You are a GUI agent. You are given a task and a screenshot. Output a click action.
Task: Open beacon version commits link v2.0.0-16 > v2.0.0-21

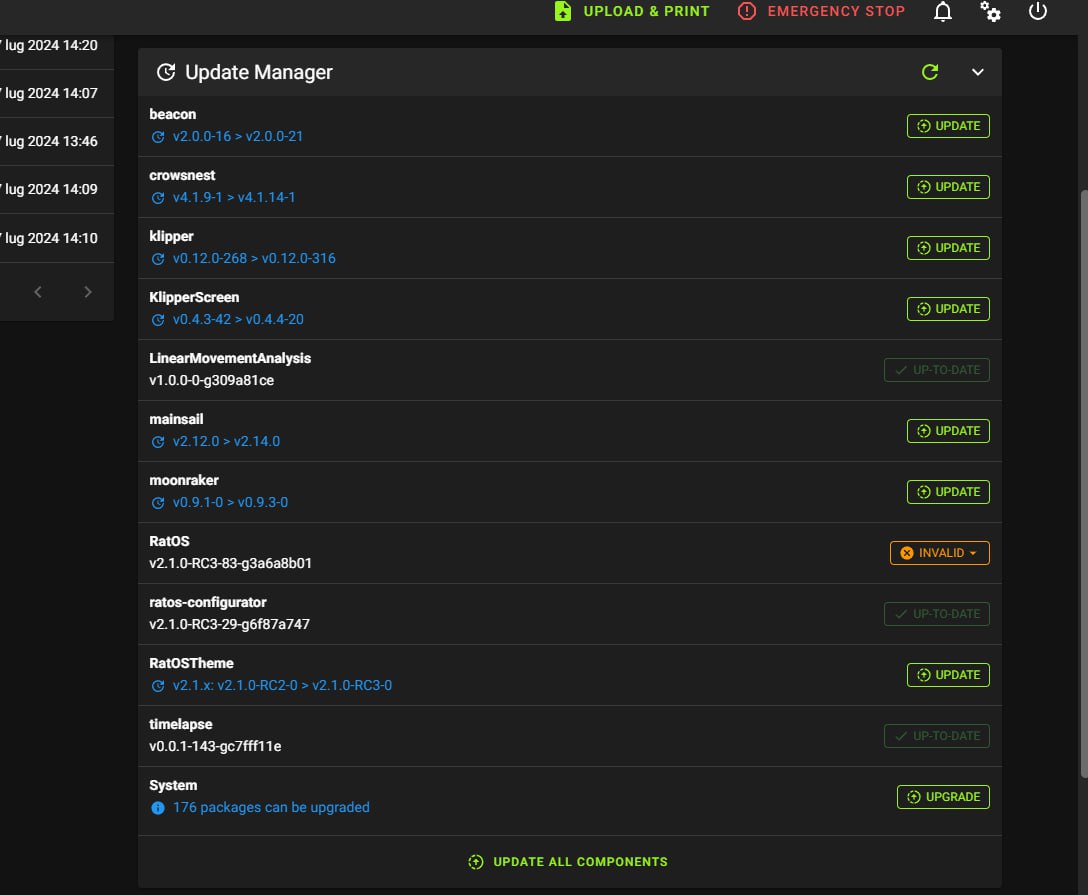[x=237, y=137]
